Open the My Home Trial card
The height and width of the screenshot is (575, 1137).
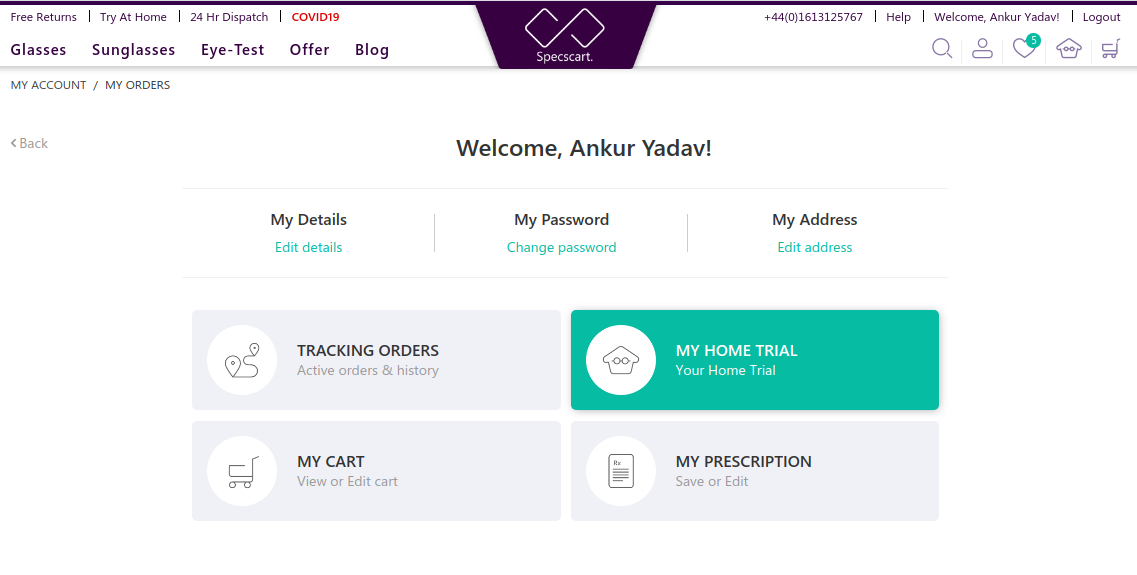pos(755,360)
